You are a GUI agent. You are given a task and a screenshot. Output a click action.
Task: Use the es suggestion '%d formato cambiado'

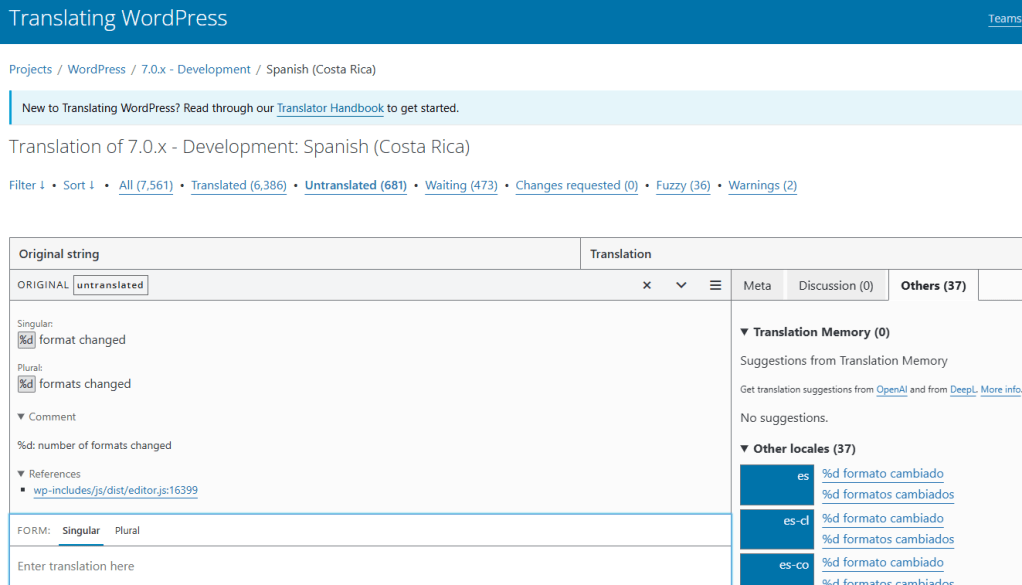pyautogui.click(x=882, y=474)
